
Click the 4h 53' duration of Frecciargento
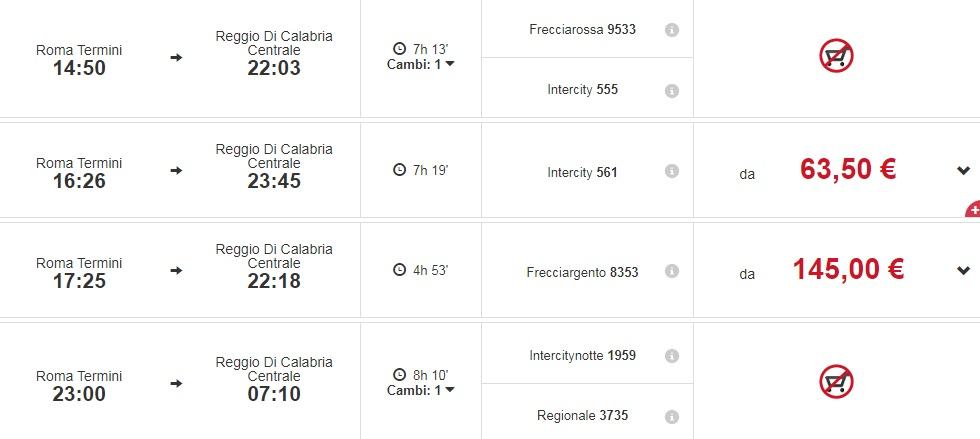coord(421,270)
